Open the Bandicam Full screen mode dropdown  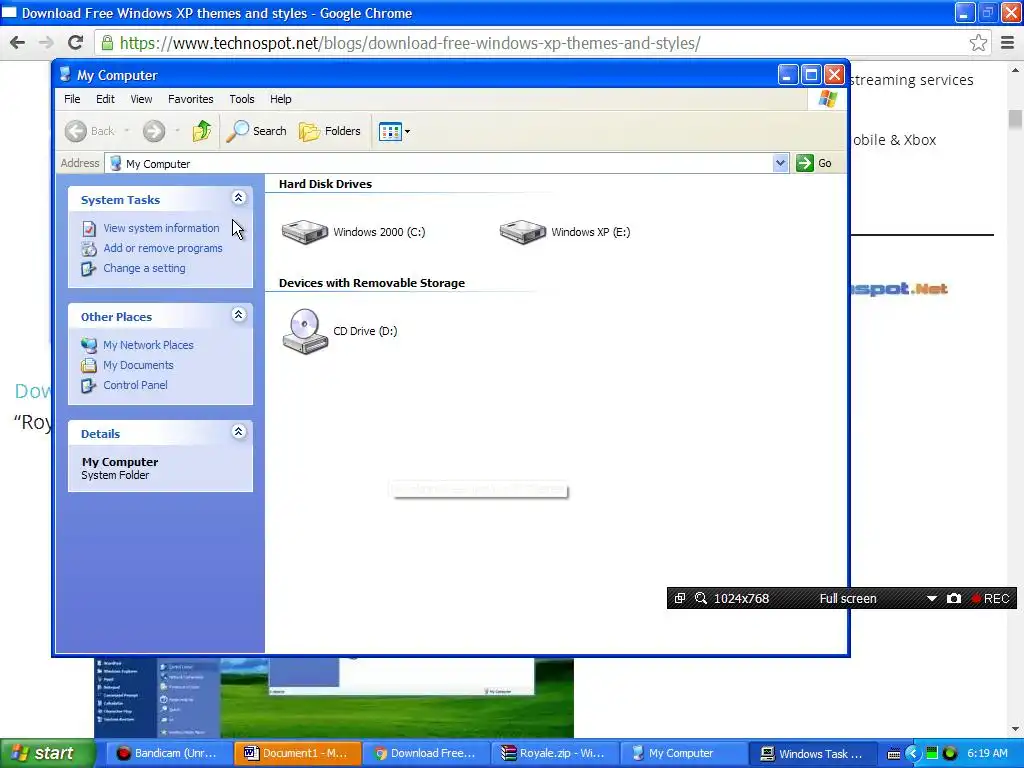932,598
